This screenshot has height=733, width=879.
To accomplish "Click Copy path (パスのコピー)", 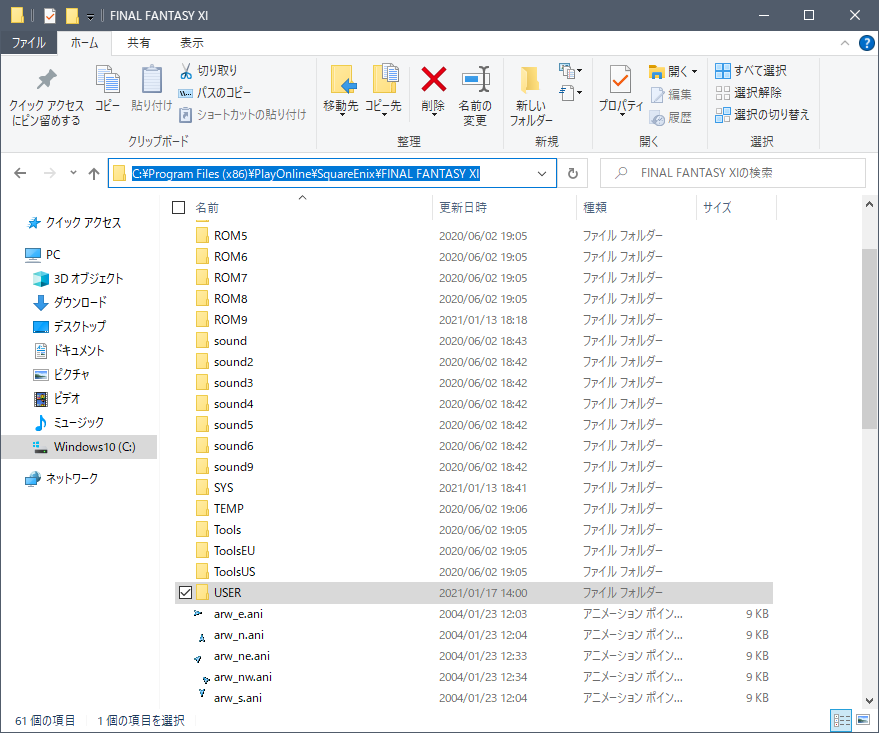I will [x=215, y=92].
